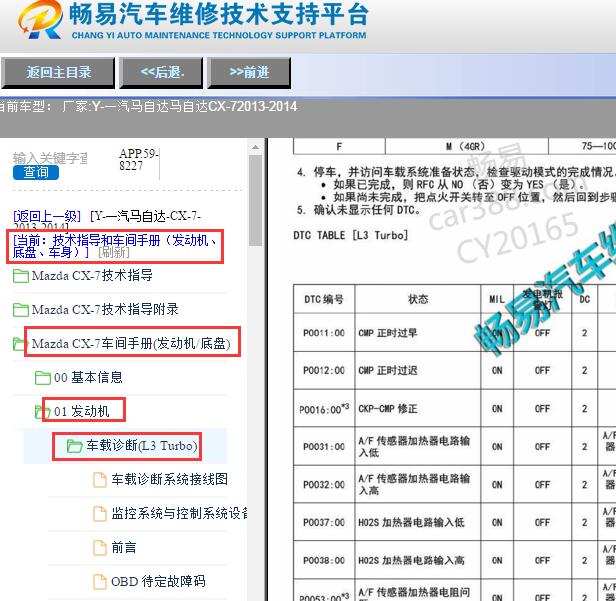
Task: Click the 当前车型 vehicle model bar text
Action: coord(148,106)
